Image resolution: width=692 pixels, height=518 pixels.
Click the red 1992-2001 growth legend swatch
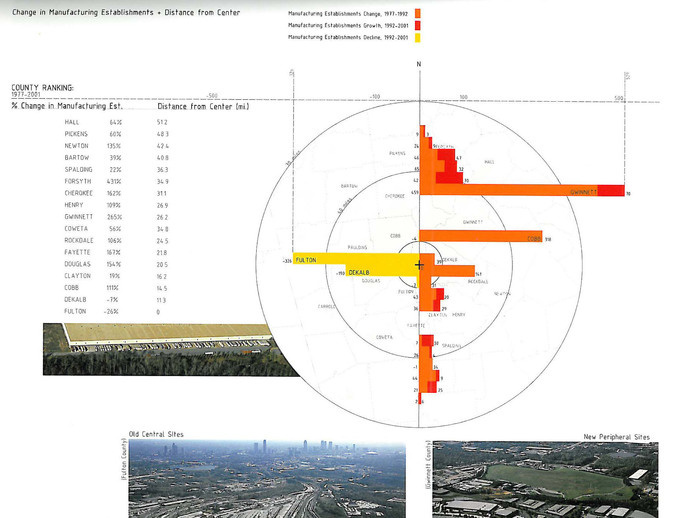coord(417,25)
